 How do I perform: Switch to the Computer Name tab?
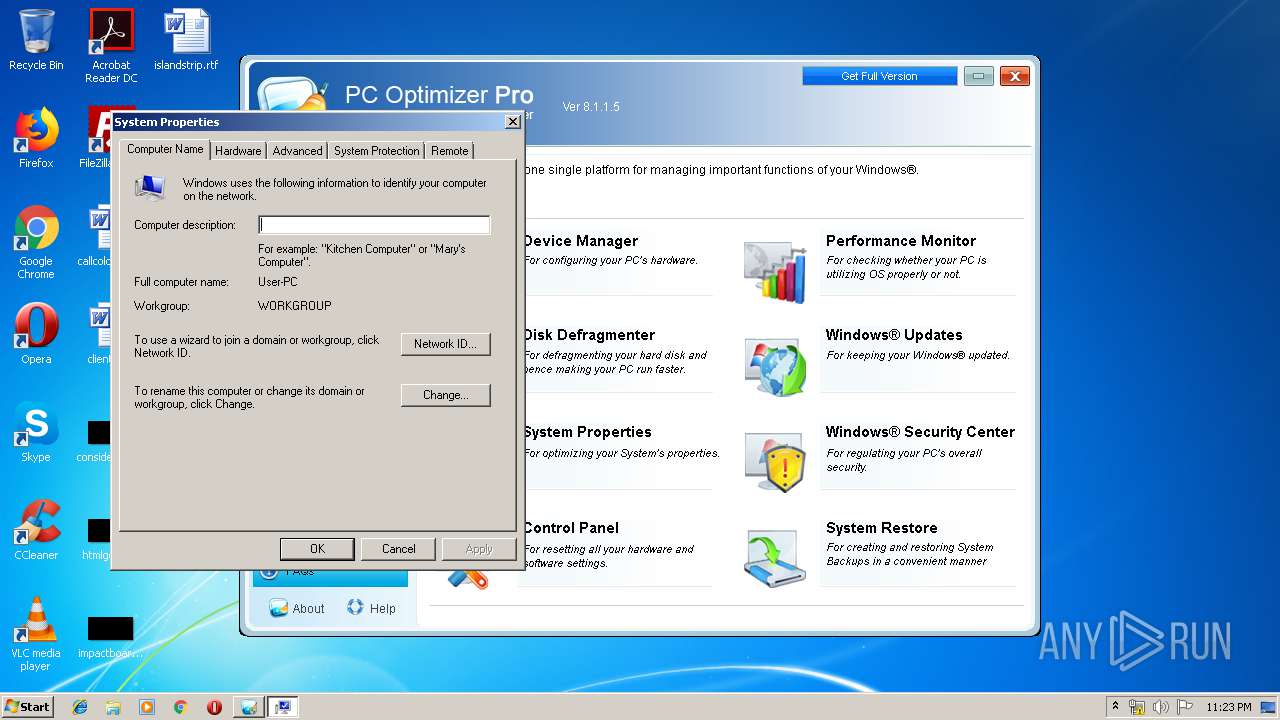[165, 149]
